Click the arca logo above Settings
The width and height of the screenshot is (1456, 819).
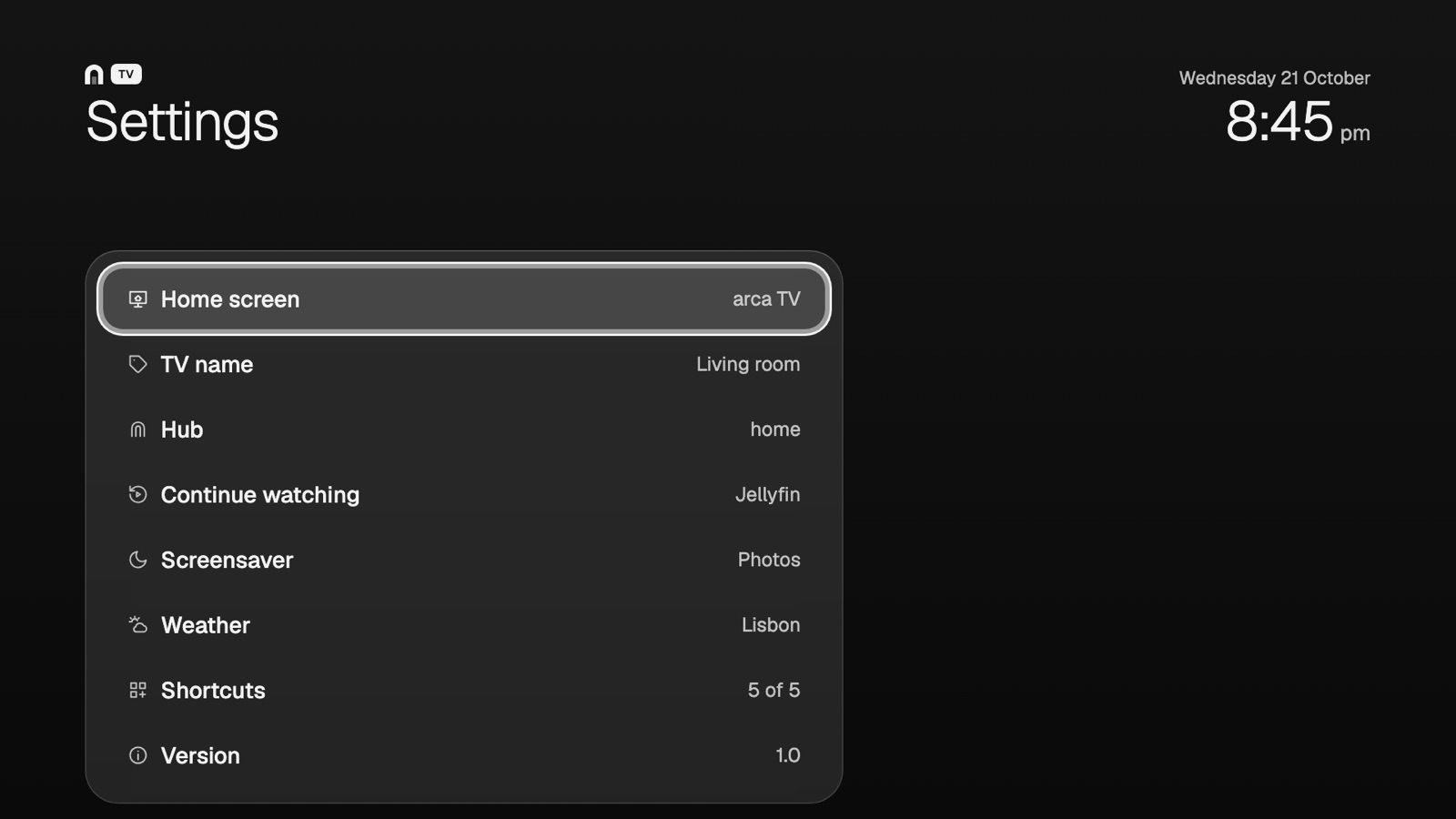pos(94,75)
